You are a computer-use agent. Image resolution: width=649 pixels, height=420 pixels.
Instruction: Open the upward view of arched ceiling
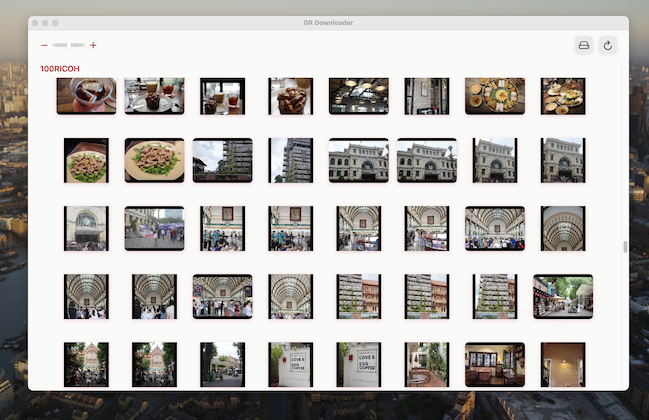(562, 228)
